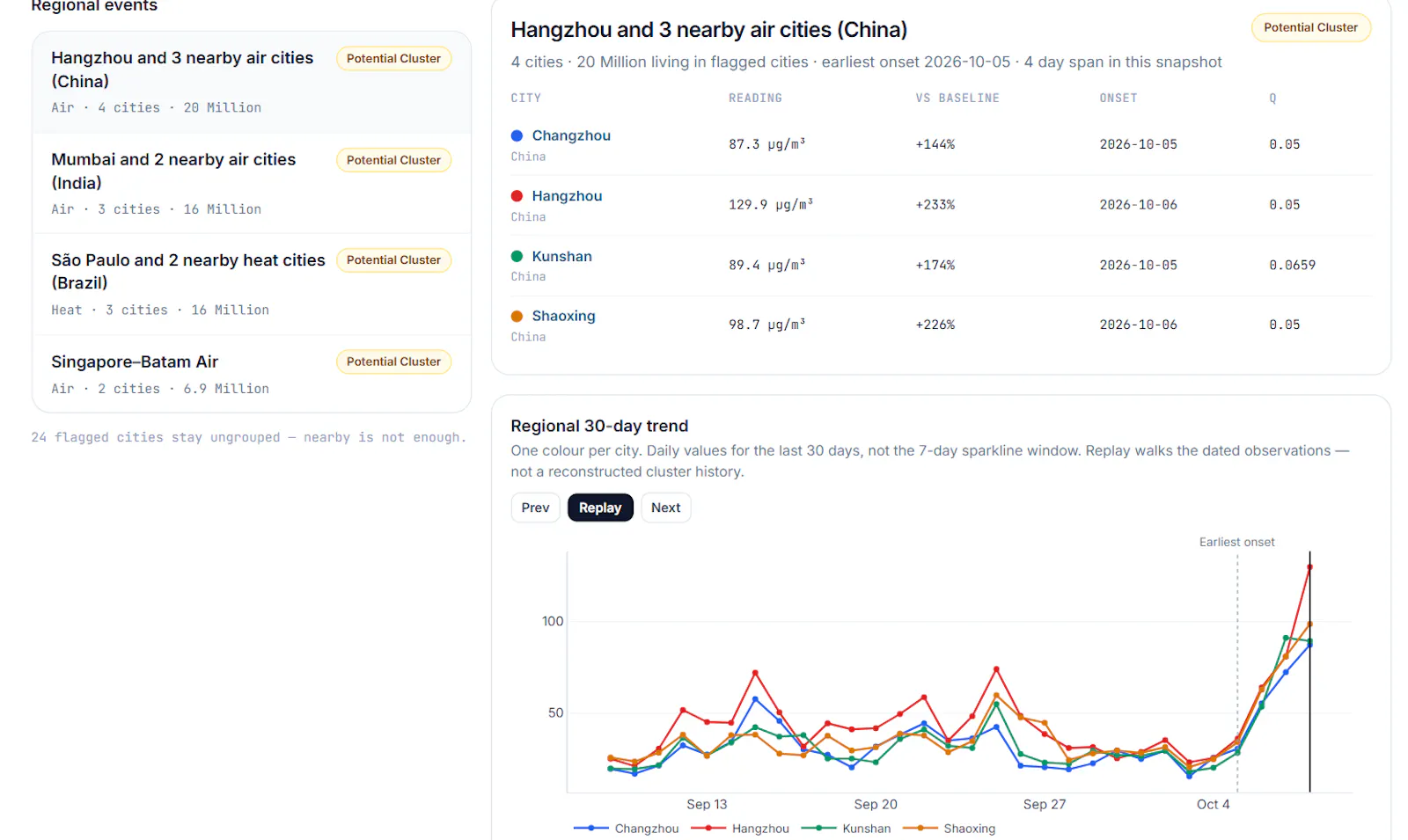Select the 129.9 µg/m³ reading value

(x=771, y=204)
